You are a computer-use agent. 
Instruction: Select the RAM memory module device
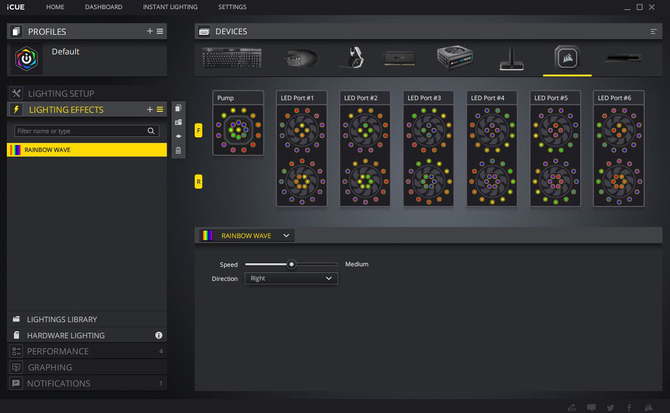(399, 58)
